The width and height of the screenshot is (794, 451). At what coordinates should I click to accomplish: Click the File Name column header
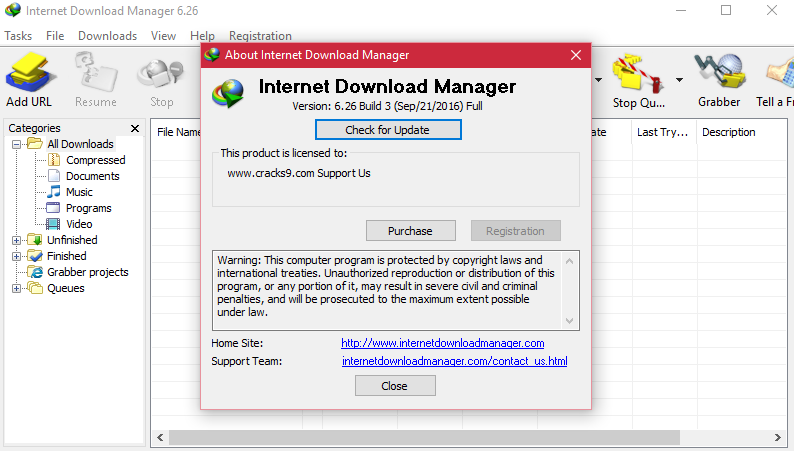click(178, 132)
